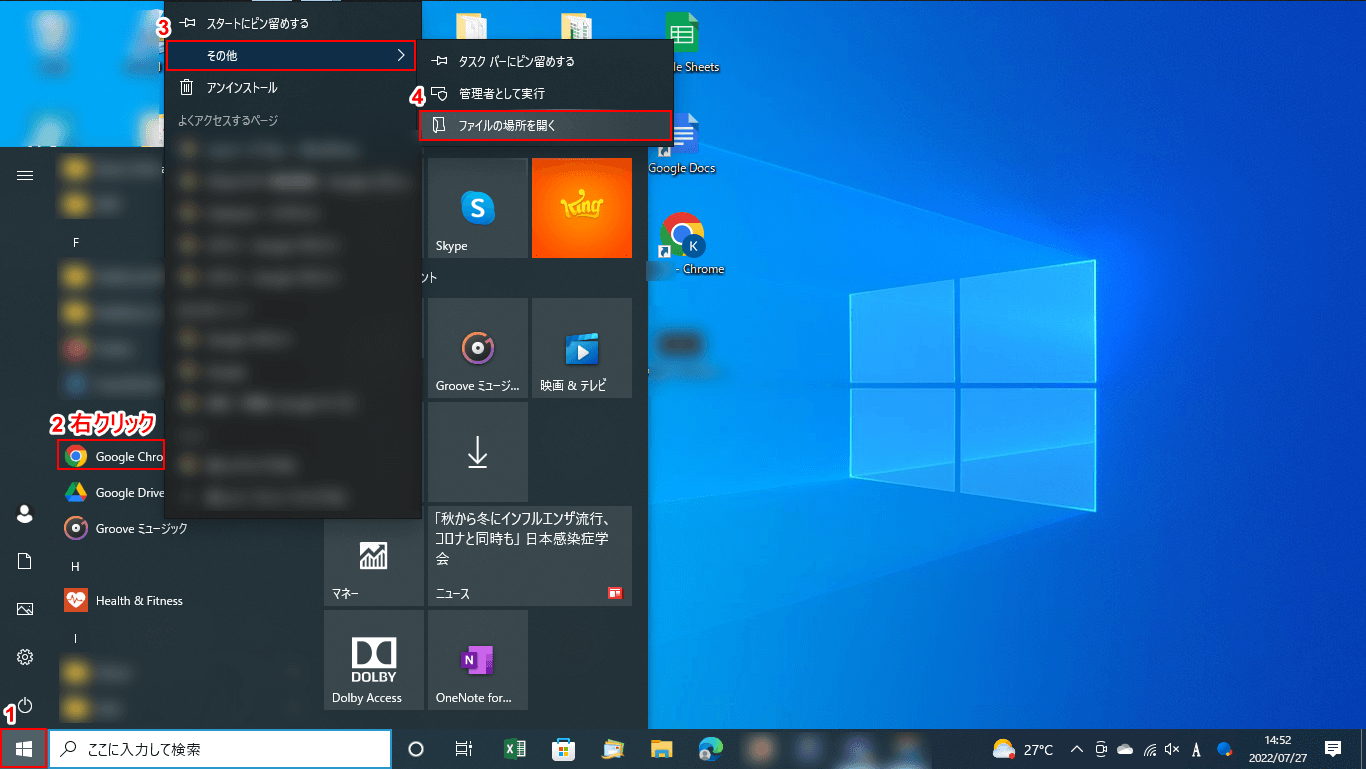The image size is (1366, 769).
Task: Open the Windows Start button
Action: coord(24,748)
